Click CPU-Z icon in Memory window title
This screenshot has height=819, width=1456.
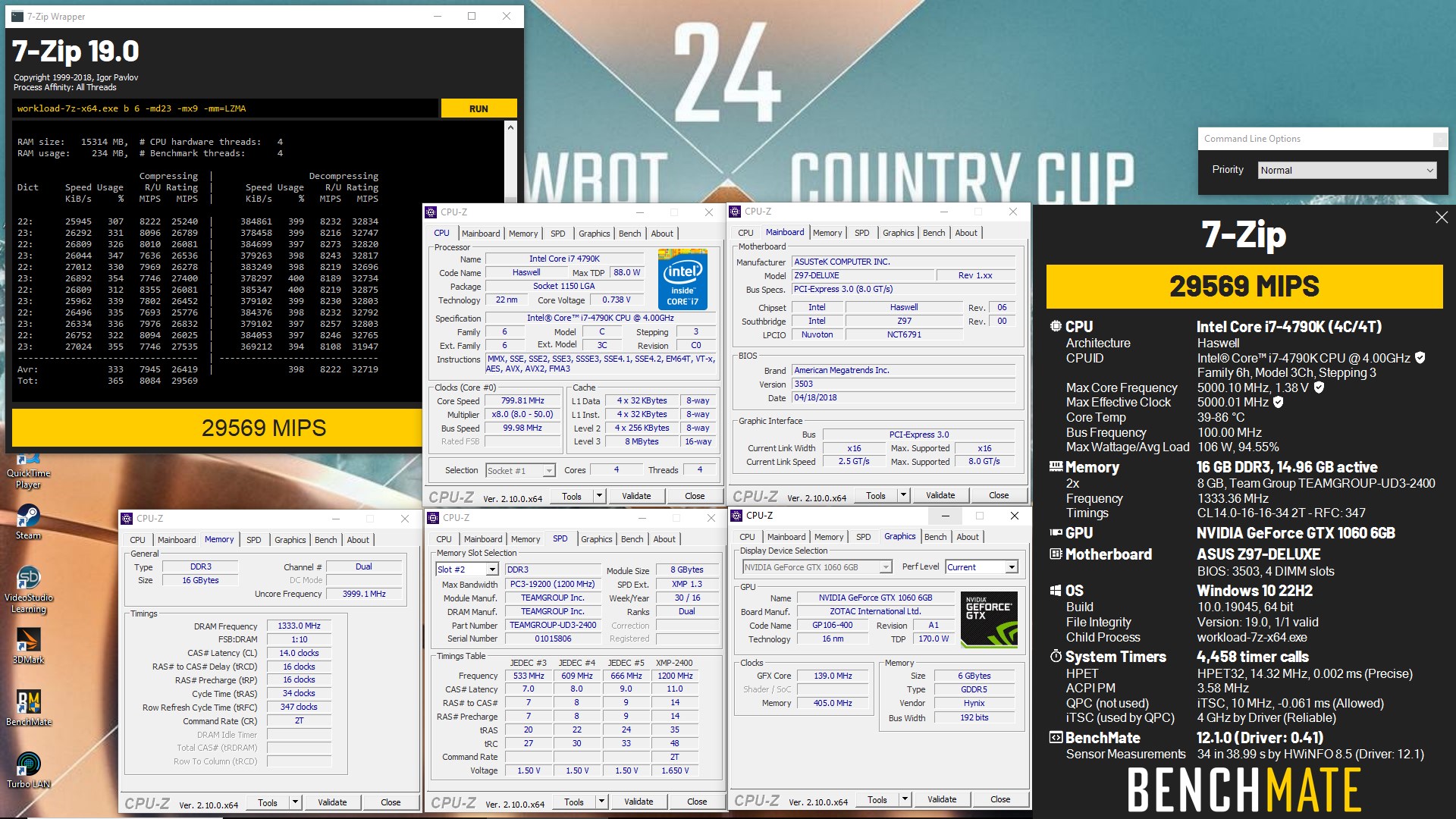pyautogui.click(x=127, y=519)
